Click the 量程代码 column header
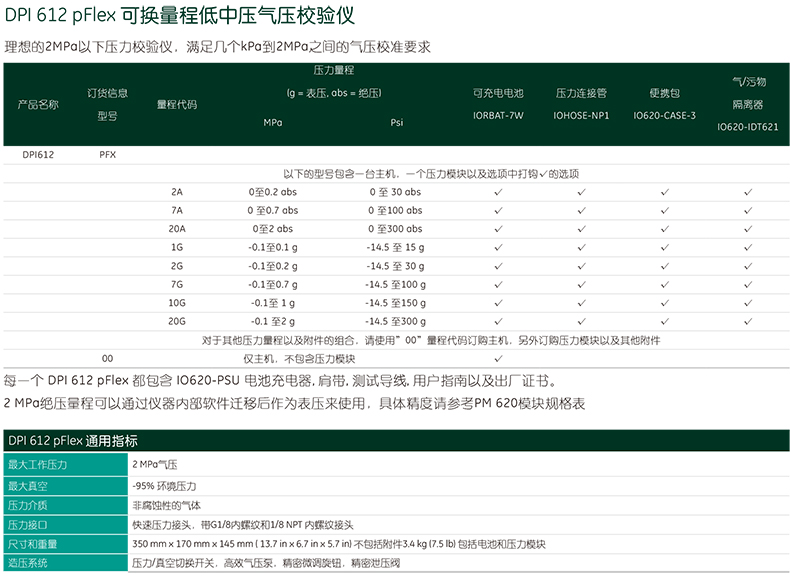This screenshot has height=578, width=790. point(177,104)
